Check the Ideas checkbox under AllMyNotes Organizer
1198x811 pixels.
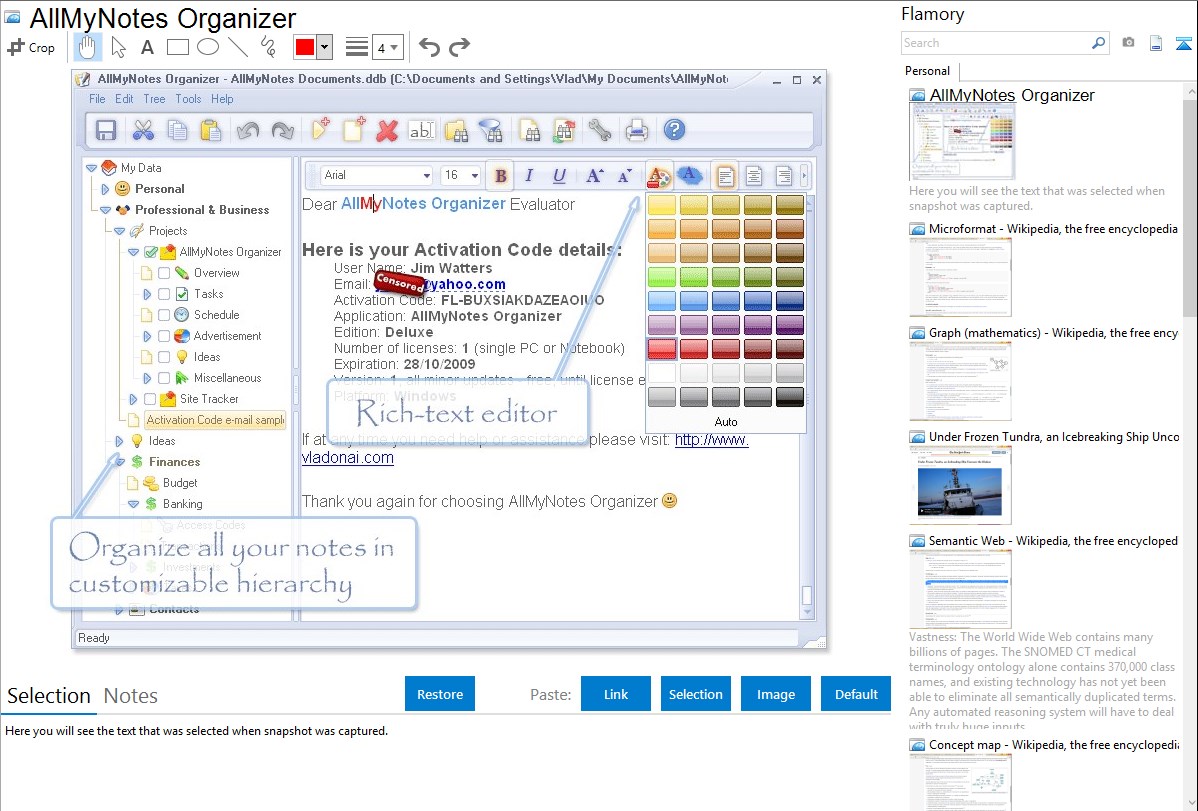(164, 357)
